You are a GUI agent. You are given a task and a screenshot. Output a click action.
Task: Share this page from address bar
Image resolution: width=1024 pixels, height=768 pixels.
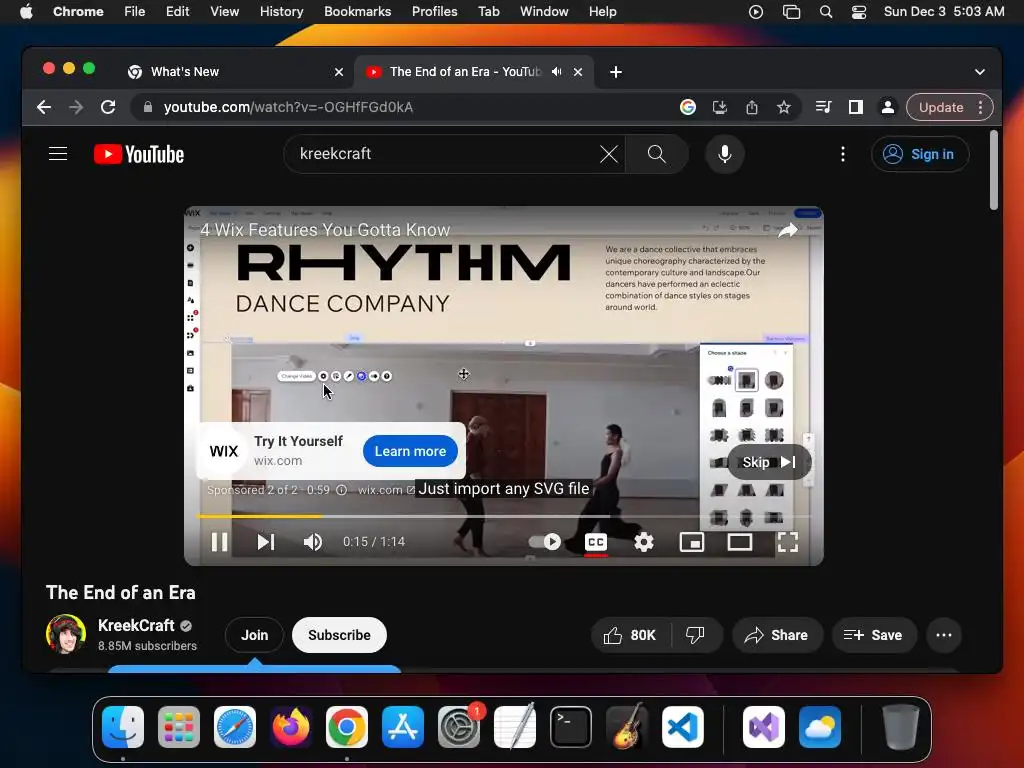(x=752, y=107)
